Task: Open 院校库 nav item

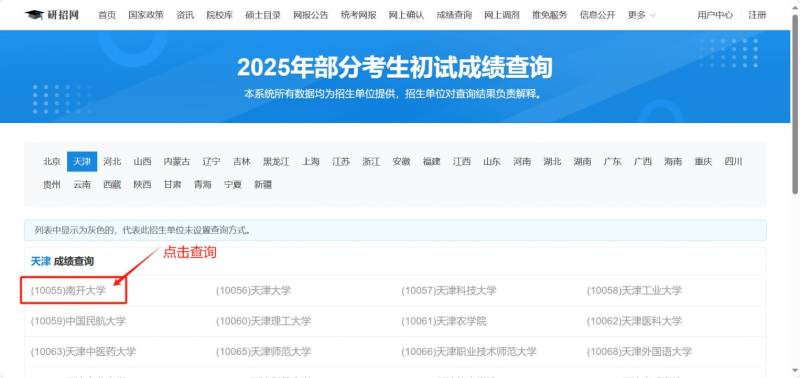Action: 219,15
